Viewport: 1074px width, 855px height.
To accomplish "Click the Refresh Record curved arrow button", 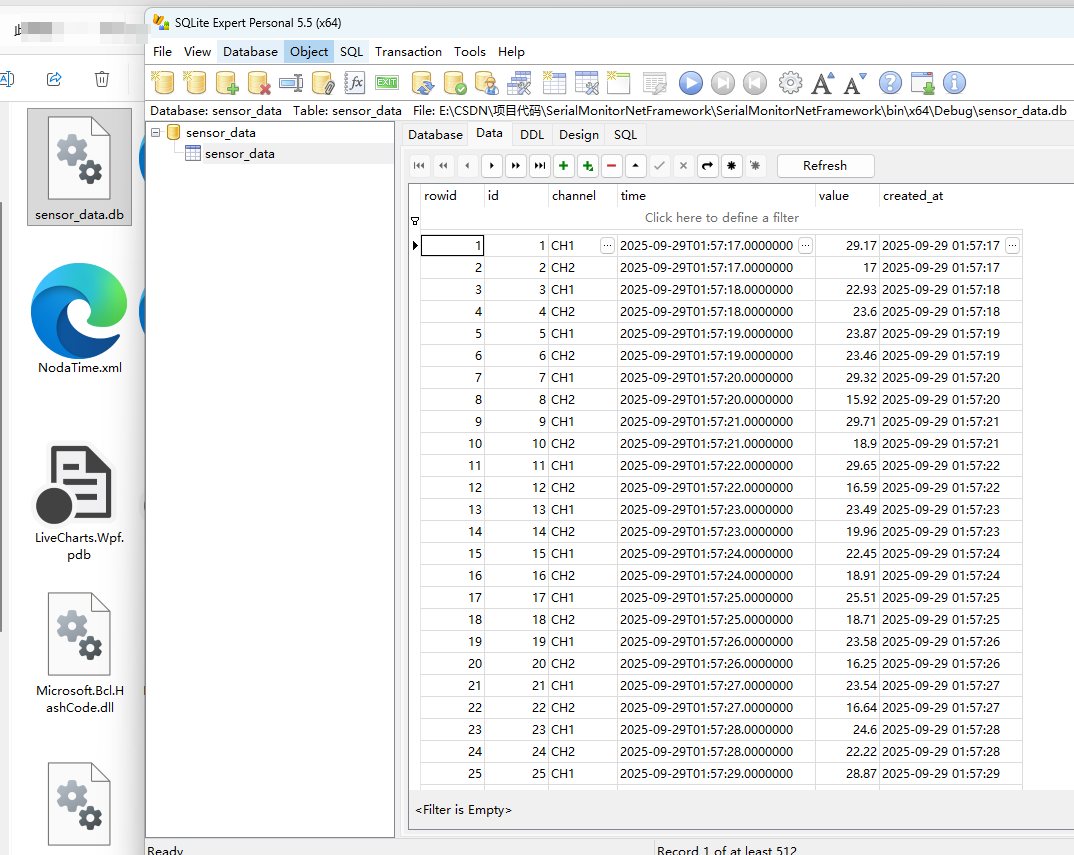I will tap(708, 166).
